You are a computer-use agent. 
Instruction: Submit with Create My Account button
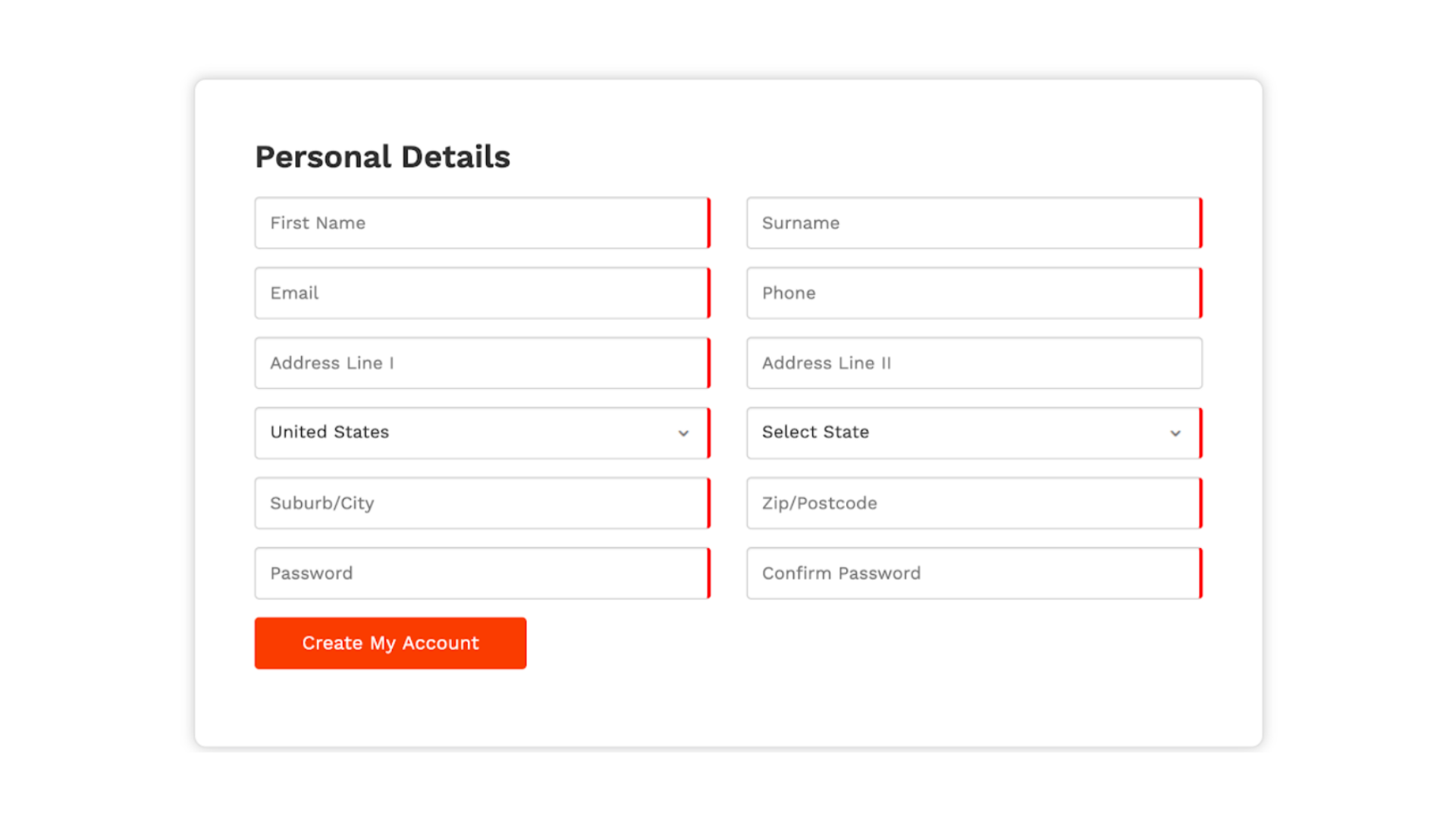click(391, 643)
